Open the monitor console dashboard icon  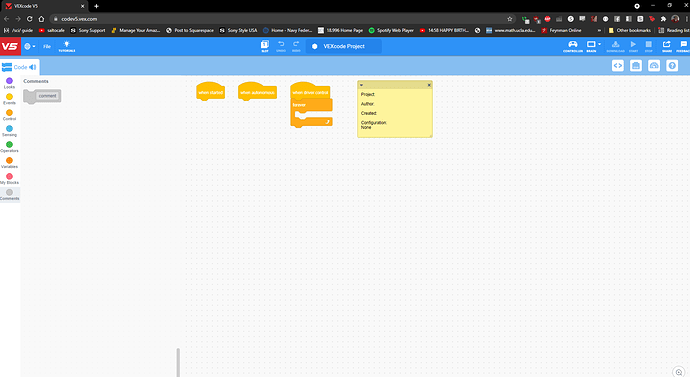[654, 66]
